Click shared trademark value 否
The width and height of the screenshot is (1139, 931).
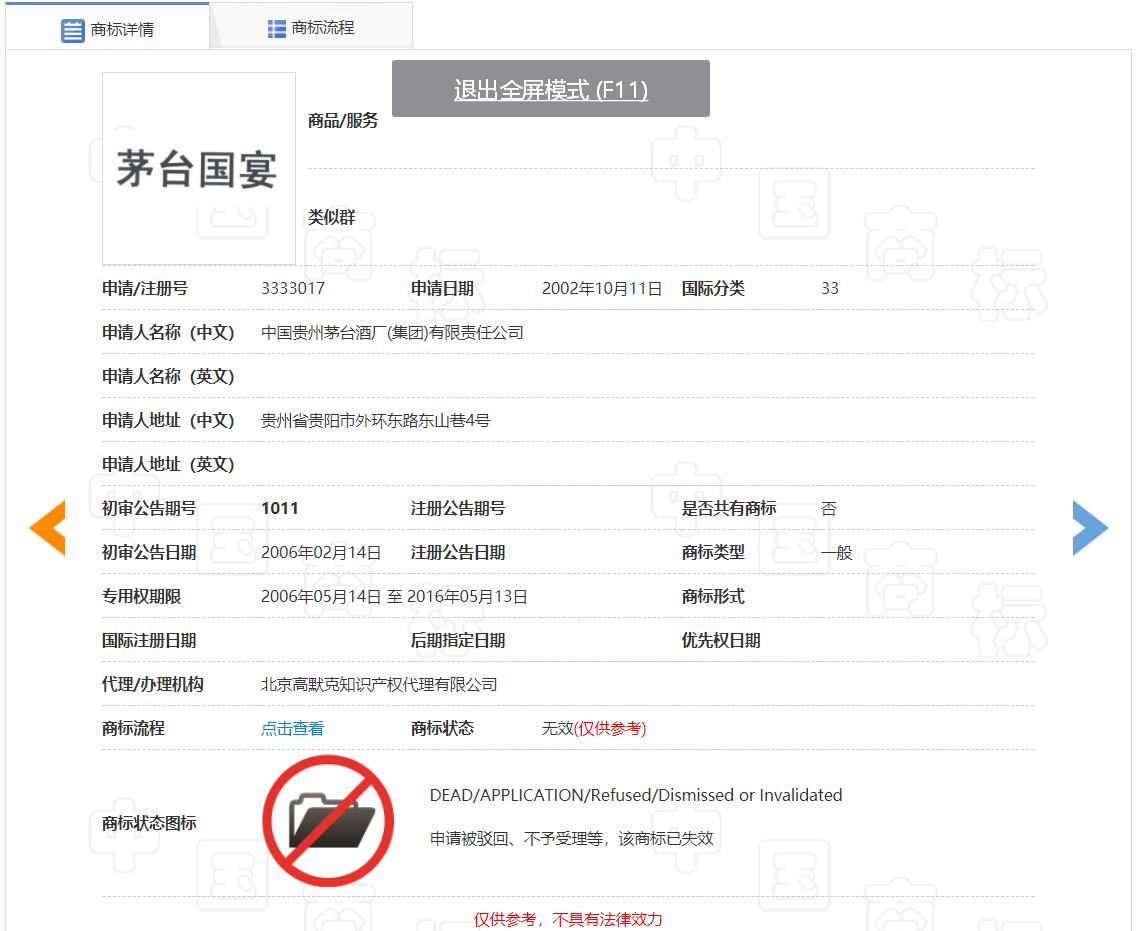(829, 508)
